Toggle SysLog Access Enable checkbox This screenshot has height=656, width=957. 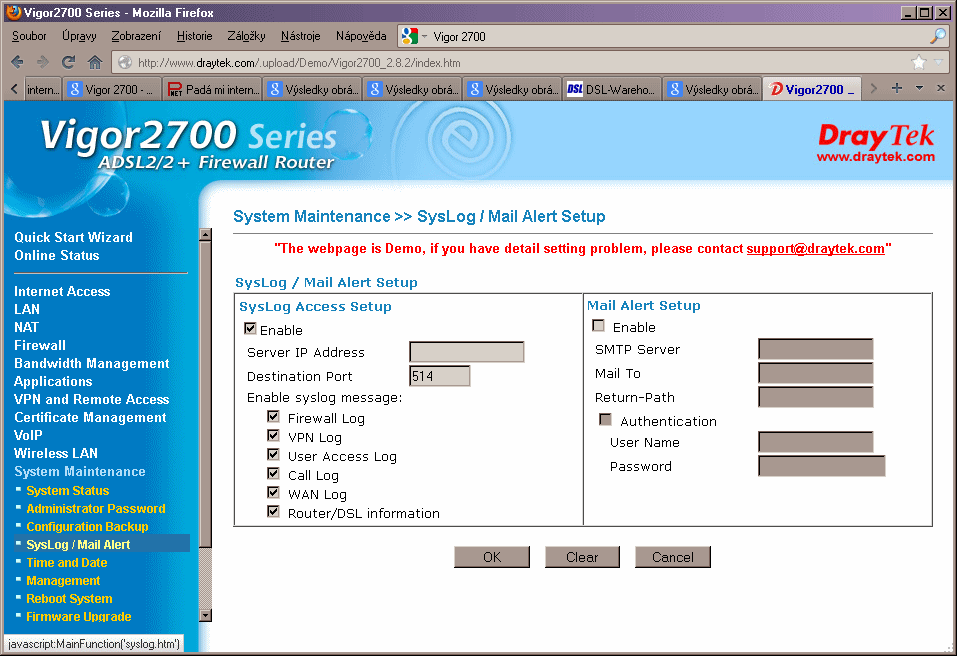[250, 328]
